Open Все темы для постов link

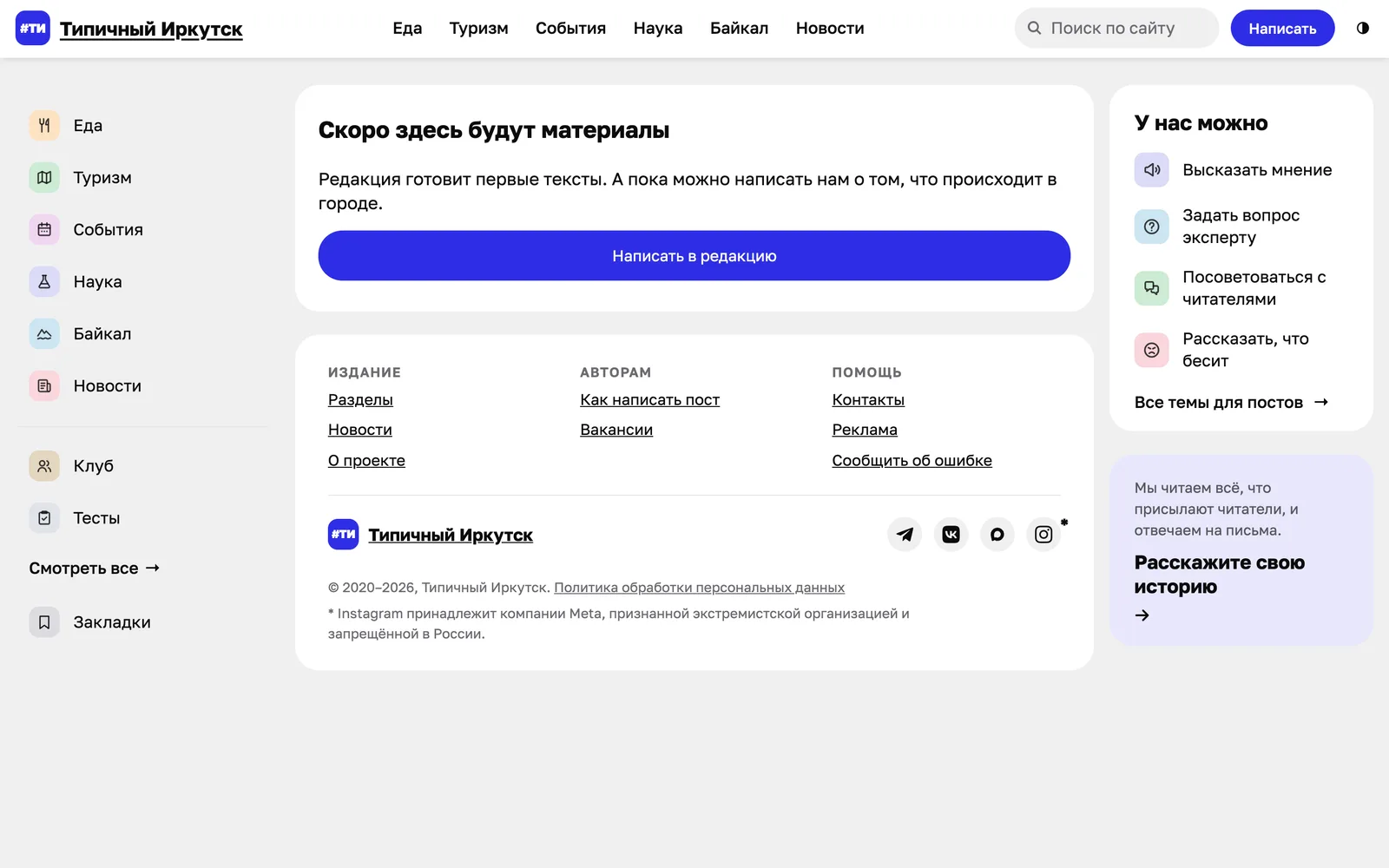[1231, 403]
